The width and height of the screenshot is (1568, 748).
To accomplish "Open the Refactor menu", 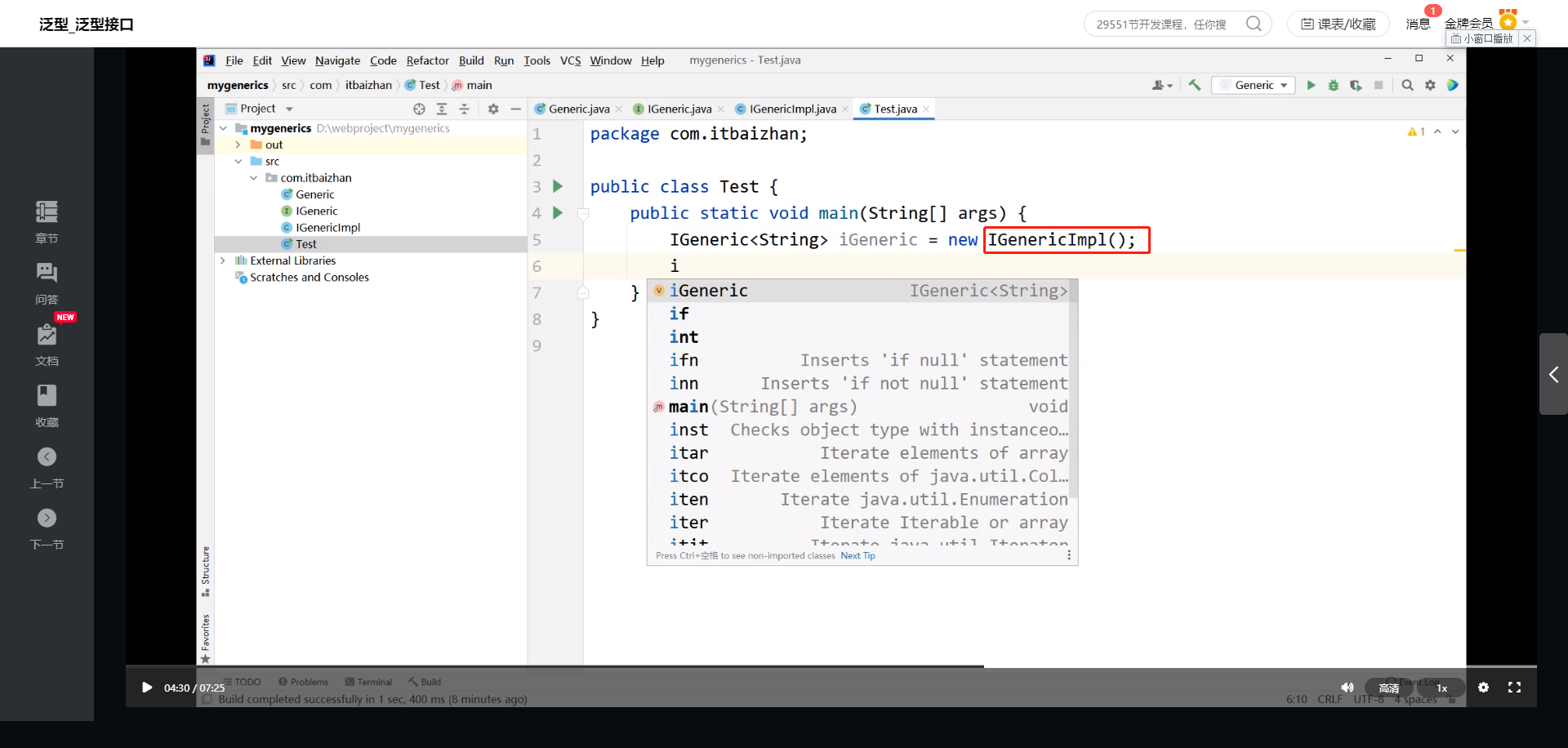I will coord(428,60).
